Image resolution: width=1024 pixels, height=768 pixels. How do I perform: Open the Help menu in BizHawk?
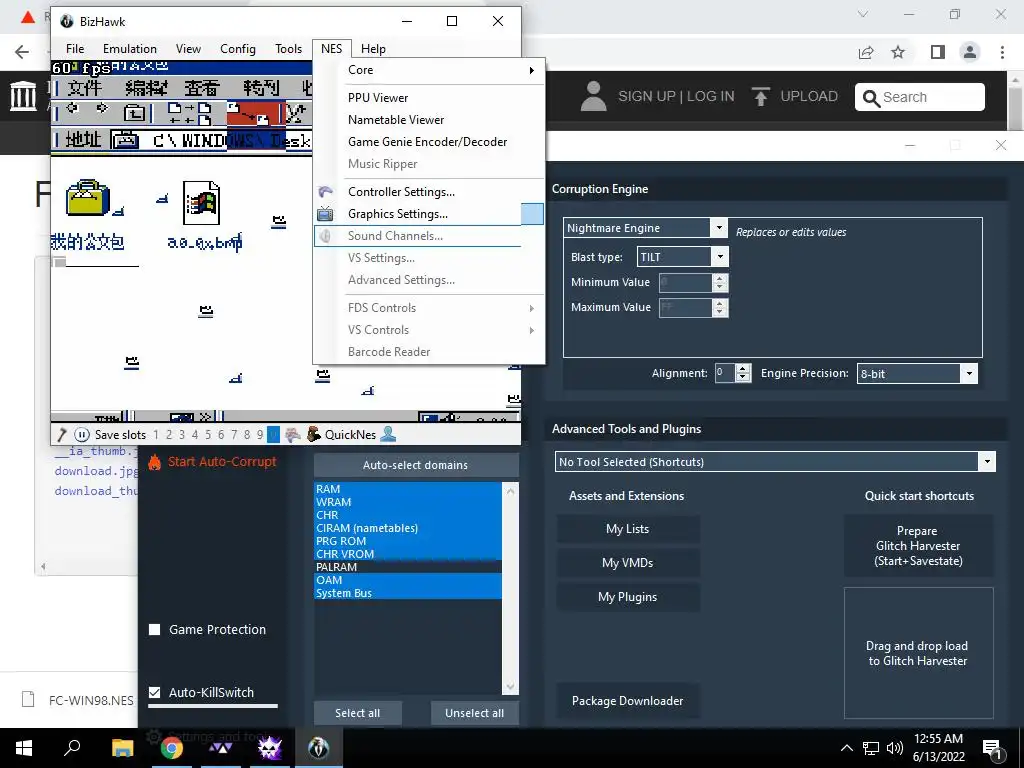tap(373, 49)
